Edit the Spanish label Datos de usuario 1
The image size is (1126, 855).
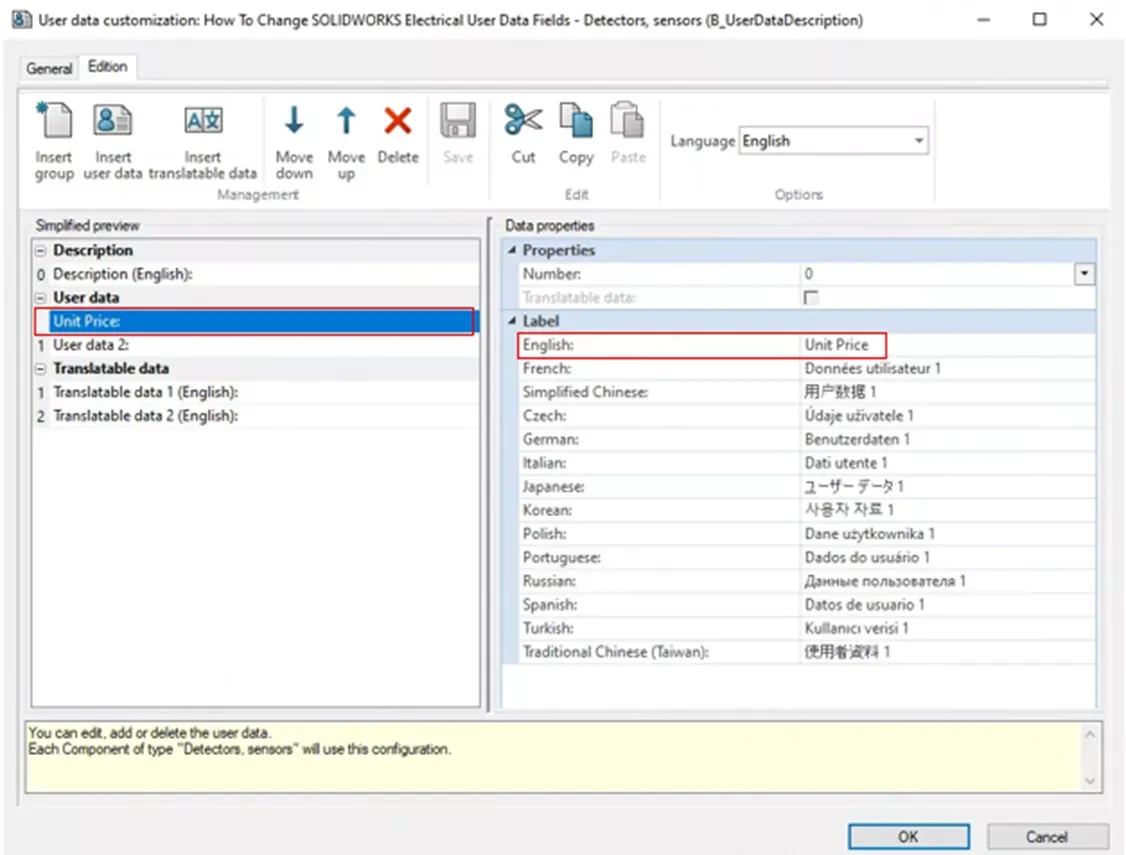coord(946,604)
